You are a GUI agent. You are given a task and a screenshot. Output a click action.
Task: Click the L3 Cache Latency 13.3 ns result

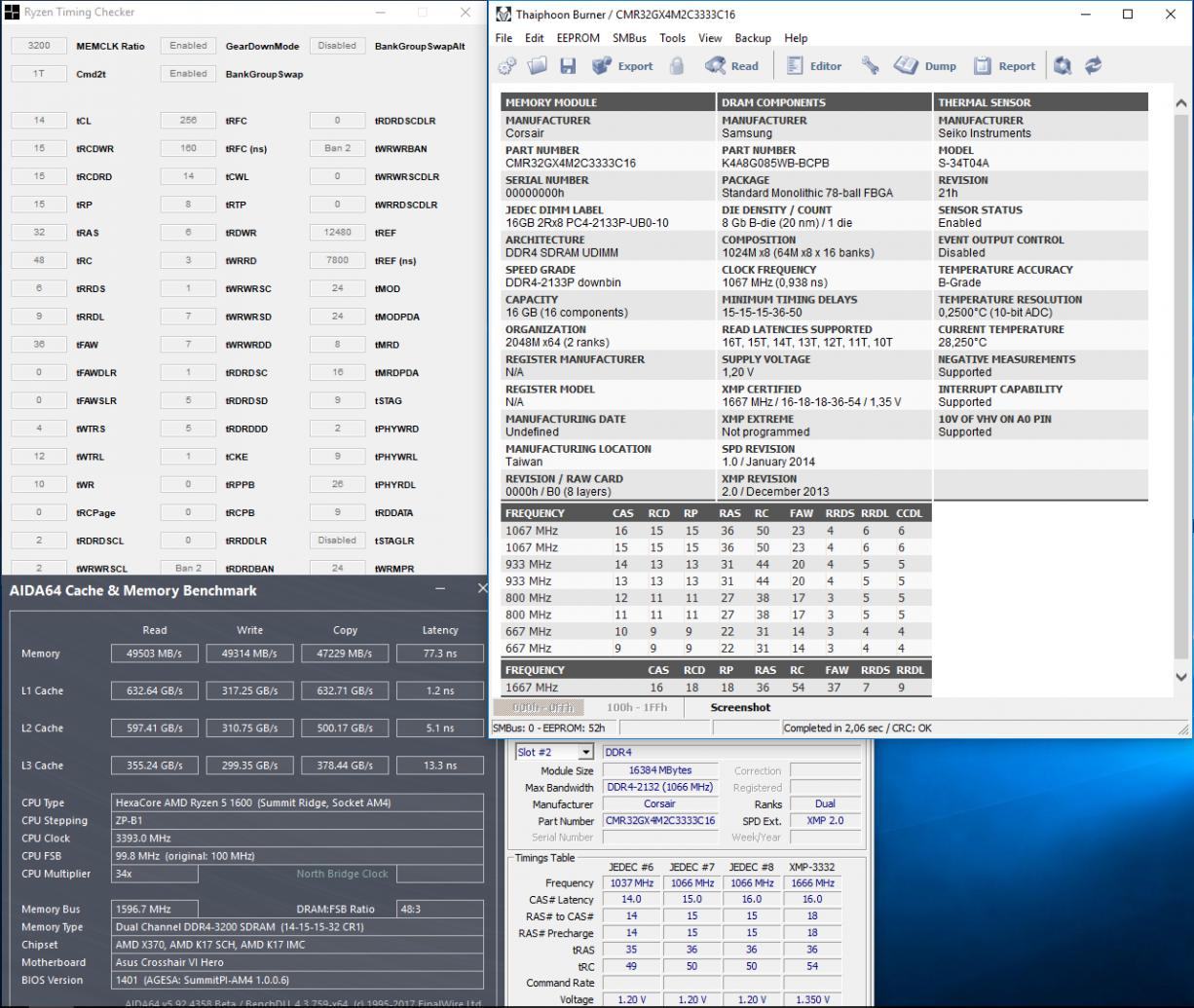pos(440,765)
